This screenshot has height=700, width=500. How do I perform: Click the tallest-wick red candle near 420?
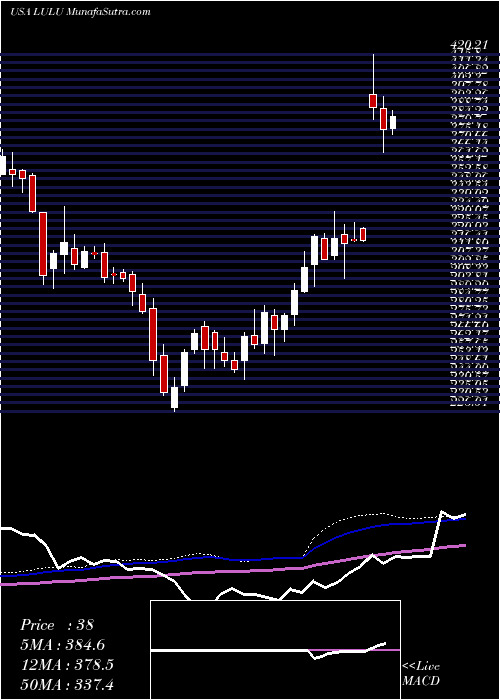373,87
